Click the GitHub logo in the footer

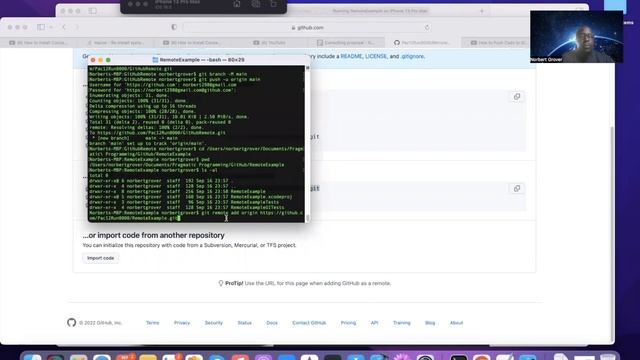tap(71, 322)
